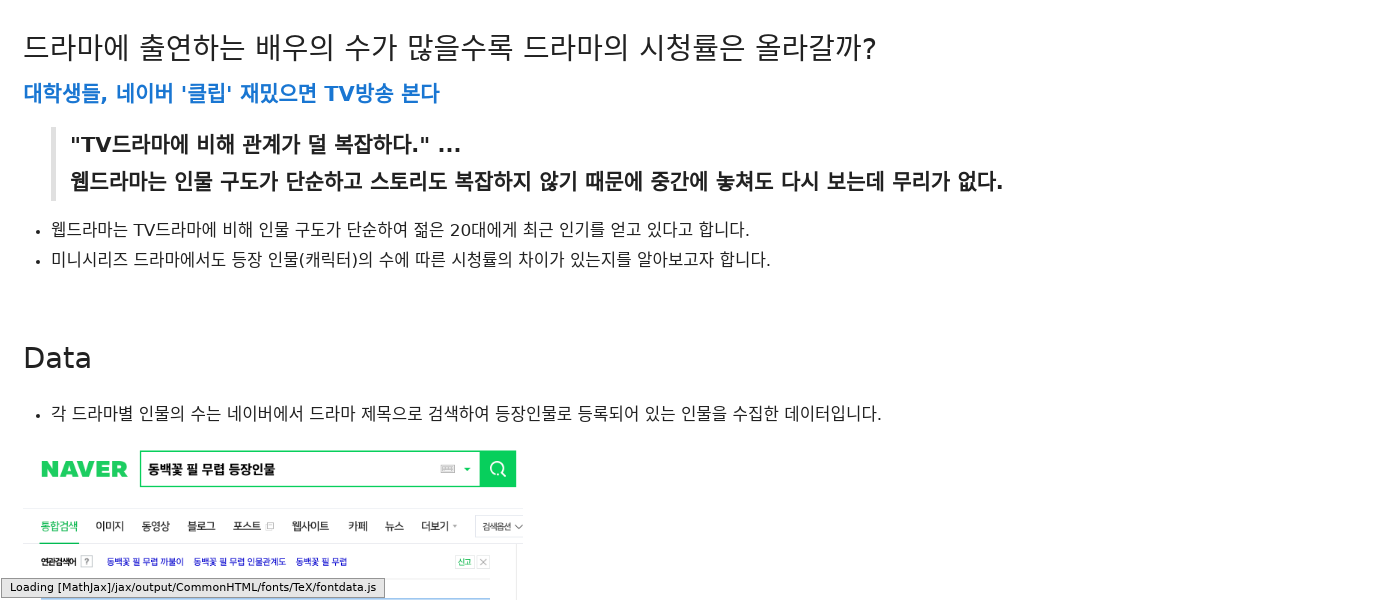1400x600 pixels.
Task: Switch to the 이미지 tab
Action: [x=110, y=526]
